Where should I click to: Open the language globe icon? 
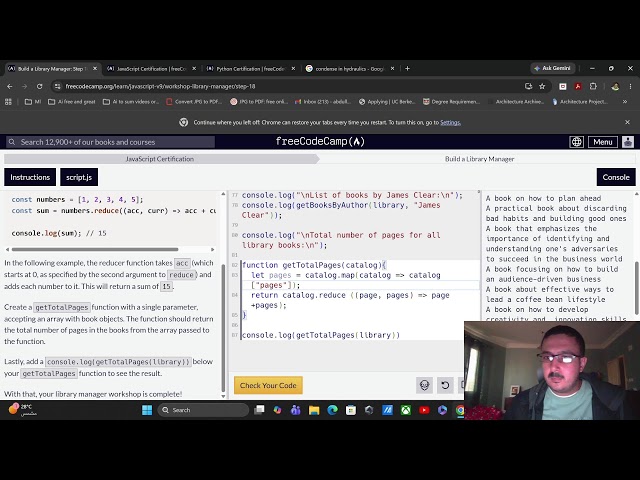pyautogui.click(x=576, y=142)
